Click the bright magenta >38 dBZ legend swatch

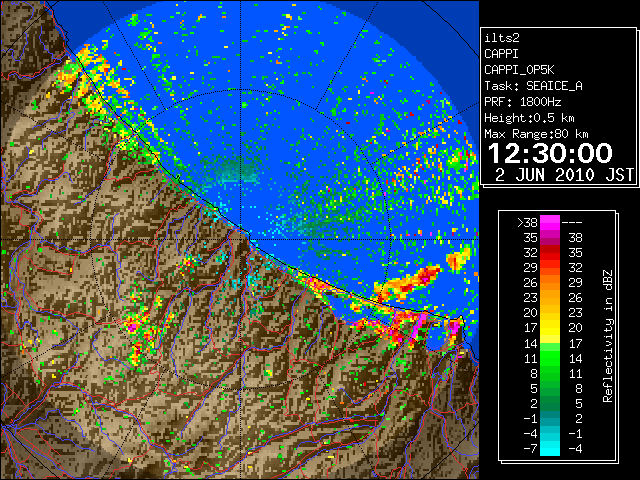click(550, 223)
